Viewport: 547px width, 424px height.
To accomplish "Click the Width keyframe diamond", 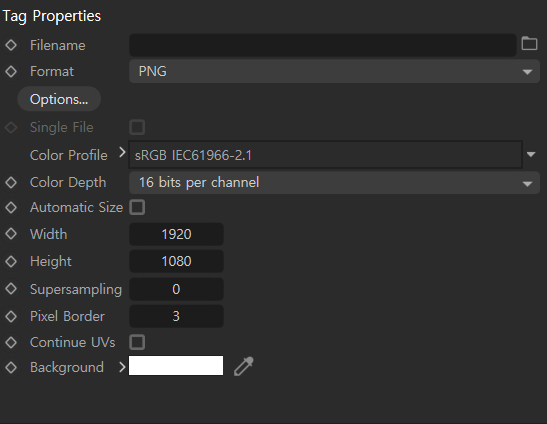I will click(11, 234).
